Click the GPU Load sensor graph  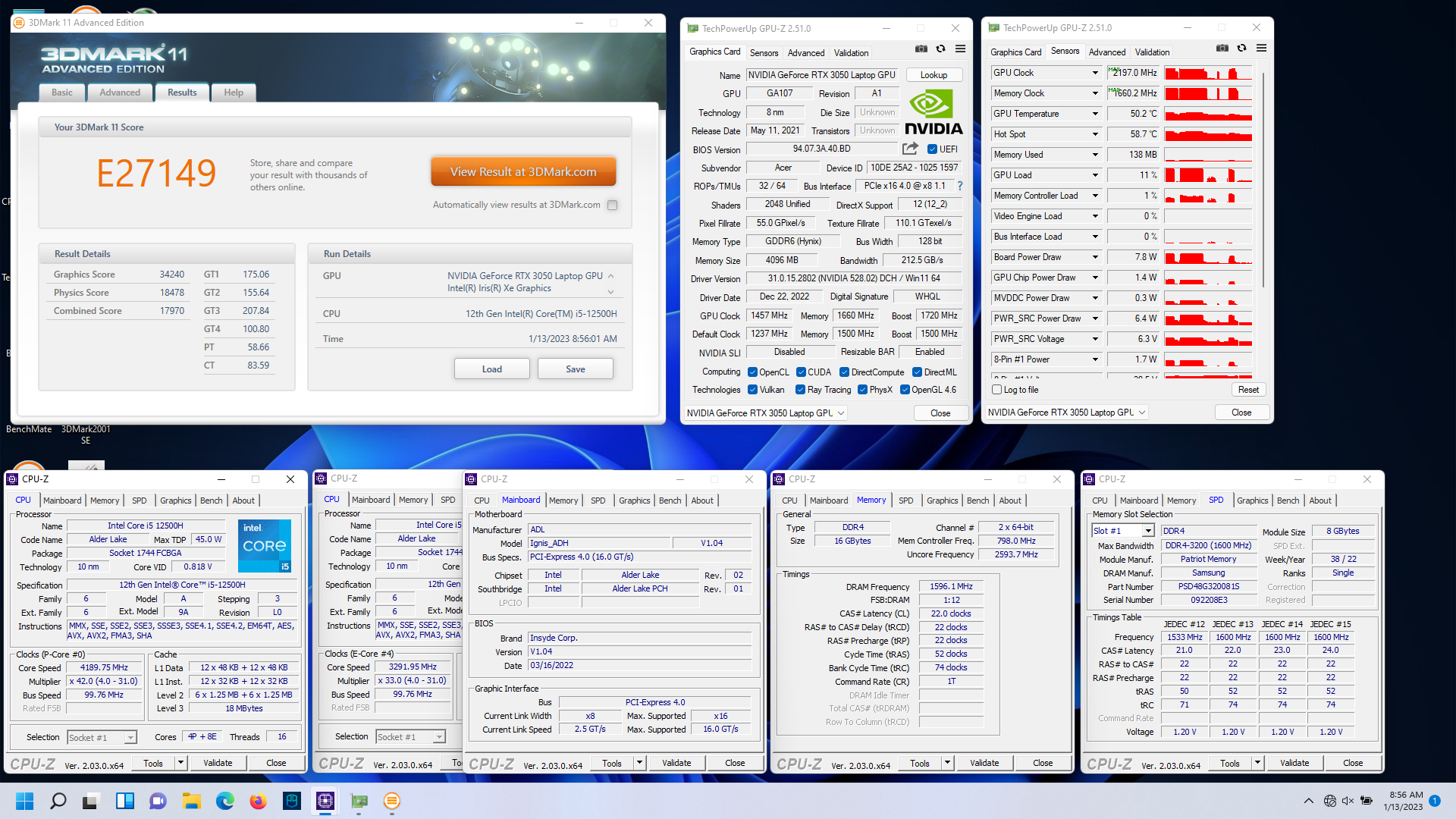[1208, 175]
